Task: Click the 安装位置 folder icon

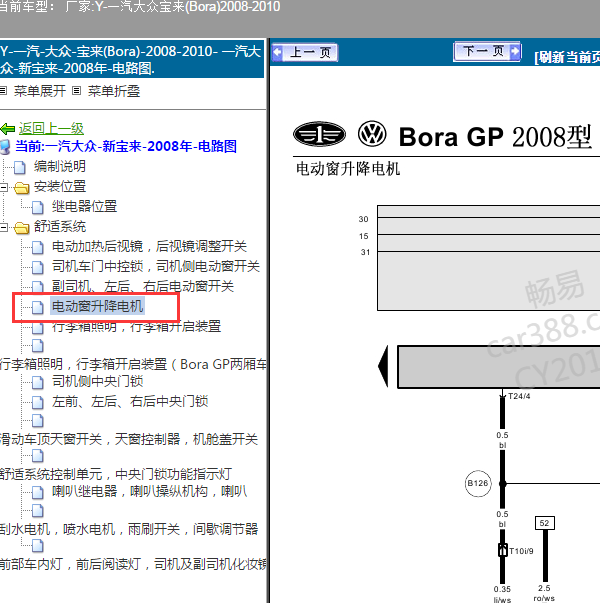Action: click(x=22, y=188)
